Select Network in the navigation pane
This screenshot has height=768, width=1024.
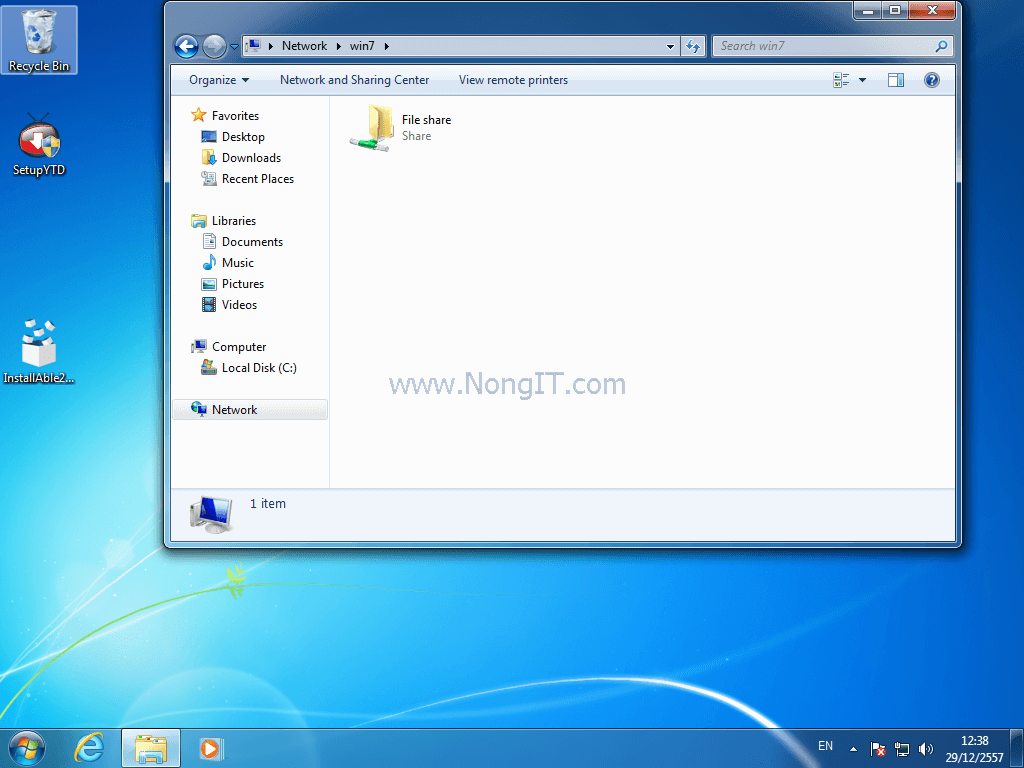tap(234, 409)
